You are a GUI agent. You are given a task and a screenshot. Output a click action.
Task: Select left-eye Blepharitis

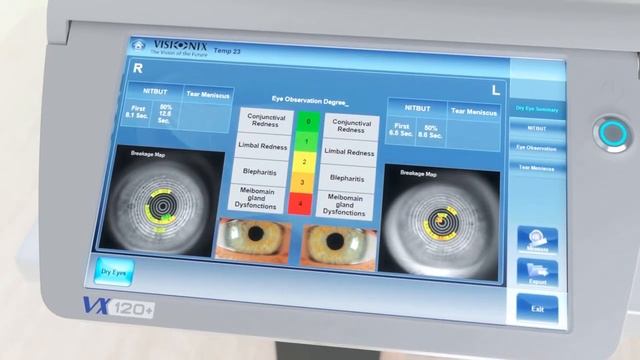[347, 178]
